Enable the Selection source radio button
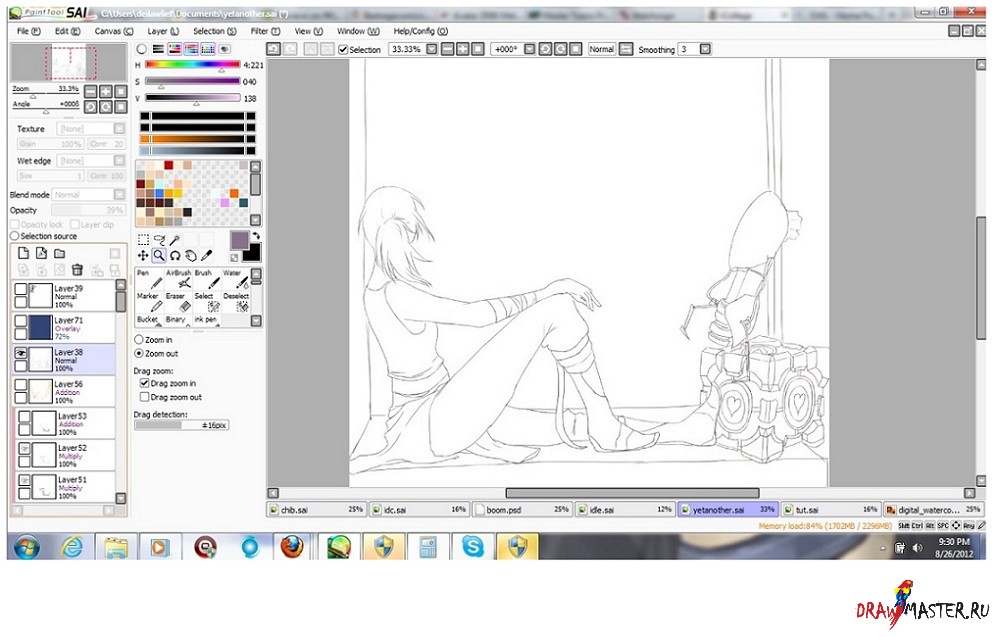 (x=15, y=236)
